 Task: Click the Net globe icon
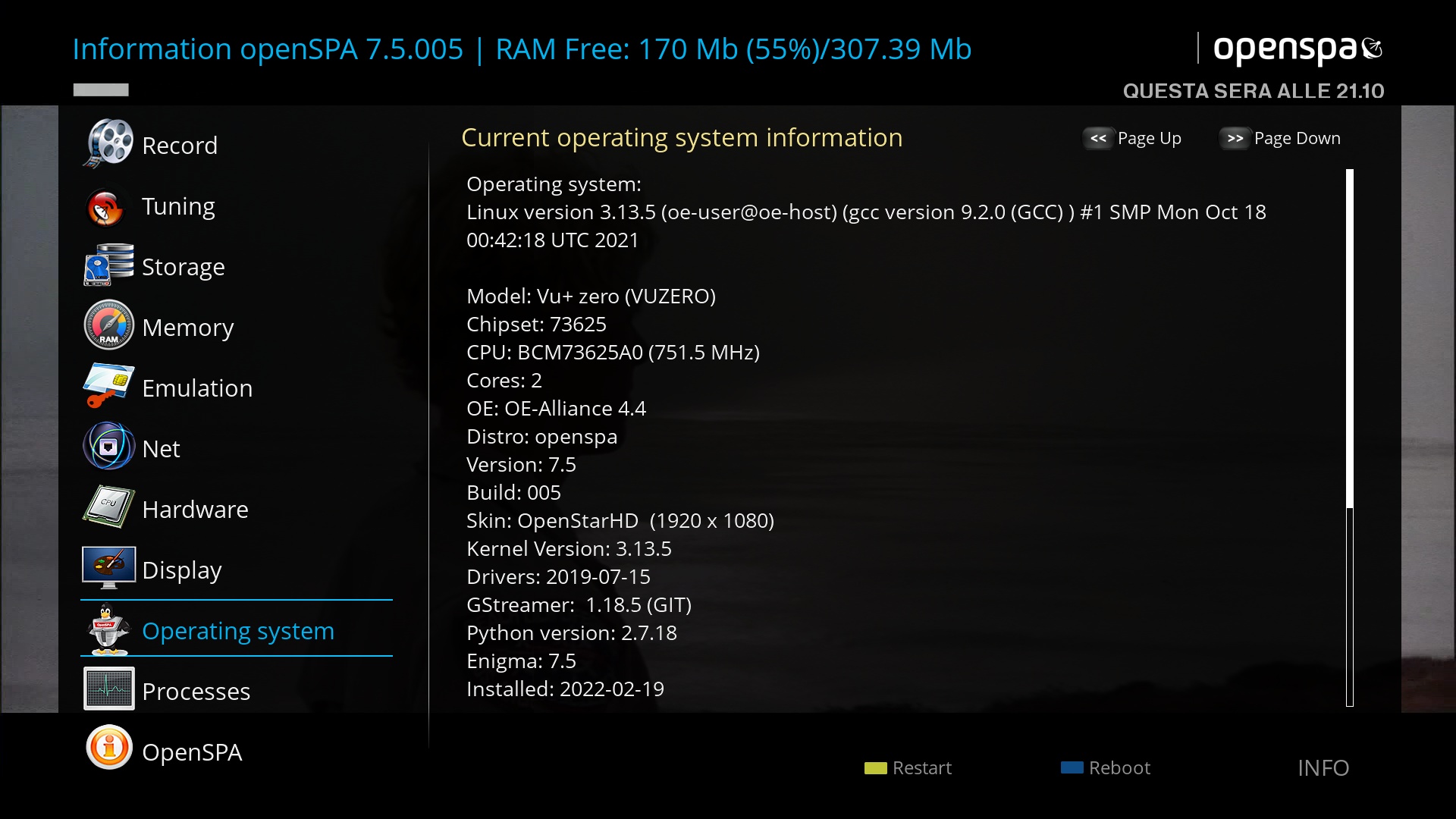coord(108,446)
